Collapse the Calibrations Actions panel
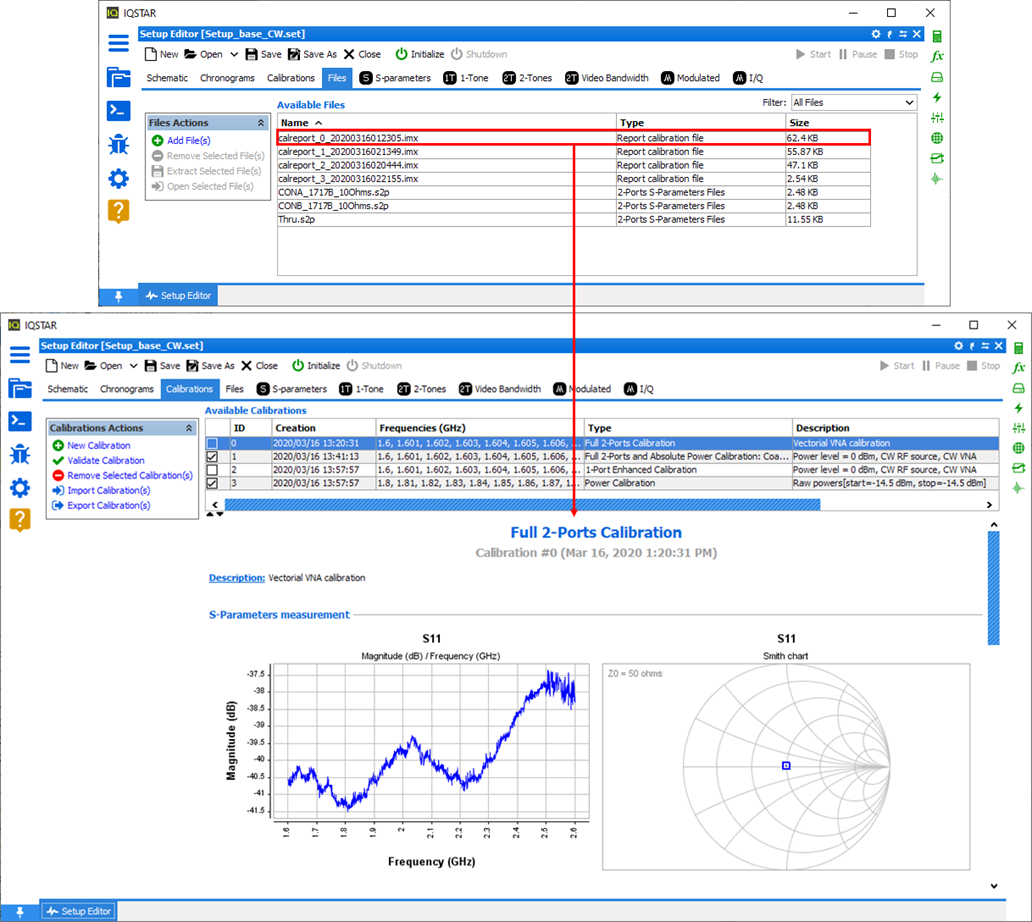Viewport: 1032px width, 922px height. tap(189, 428)
